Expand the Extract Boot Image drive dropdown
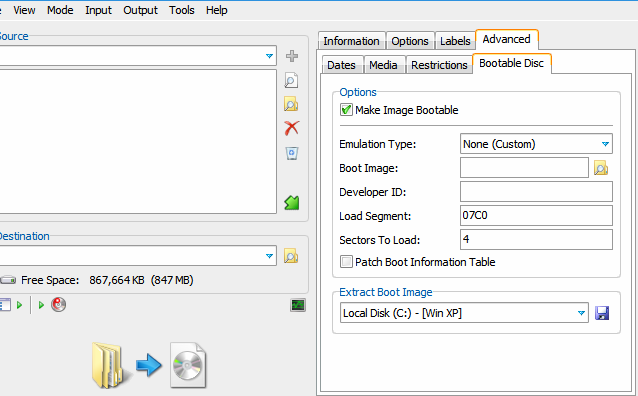 464,313
